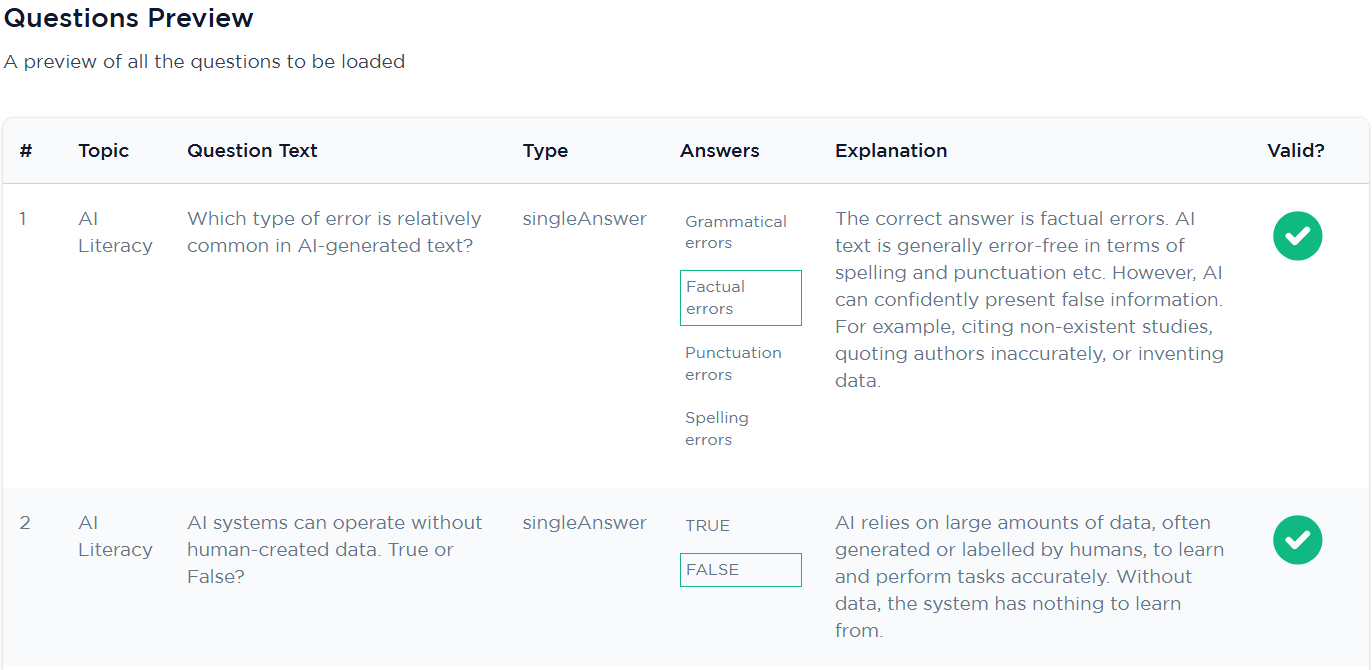Image resolution: width=1372 pixels, height=670 pixels.
Task: Click the 'Type' column header
Action: click(545, 151)
